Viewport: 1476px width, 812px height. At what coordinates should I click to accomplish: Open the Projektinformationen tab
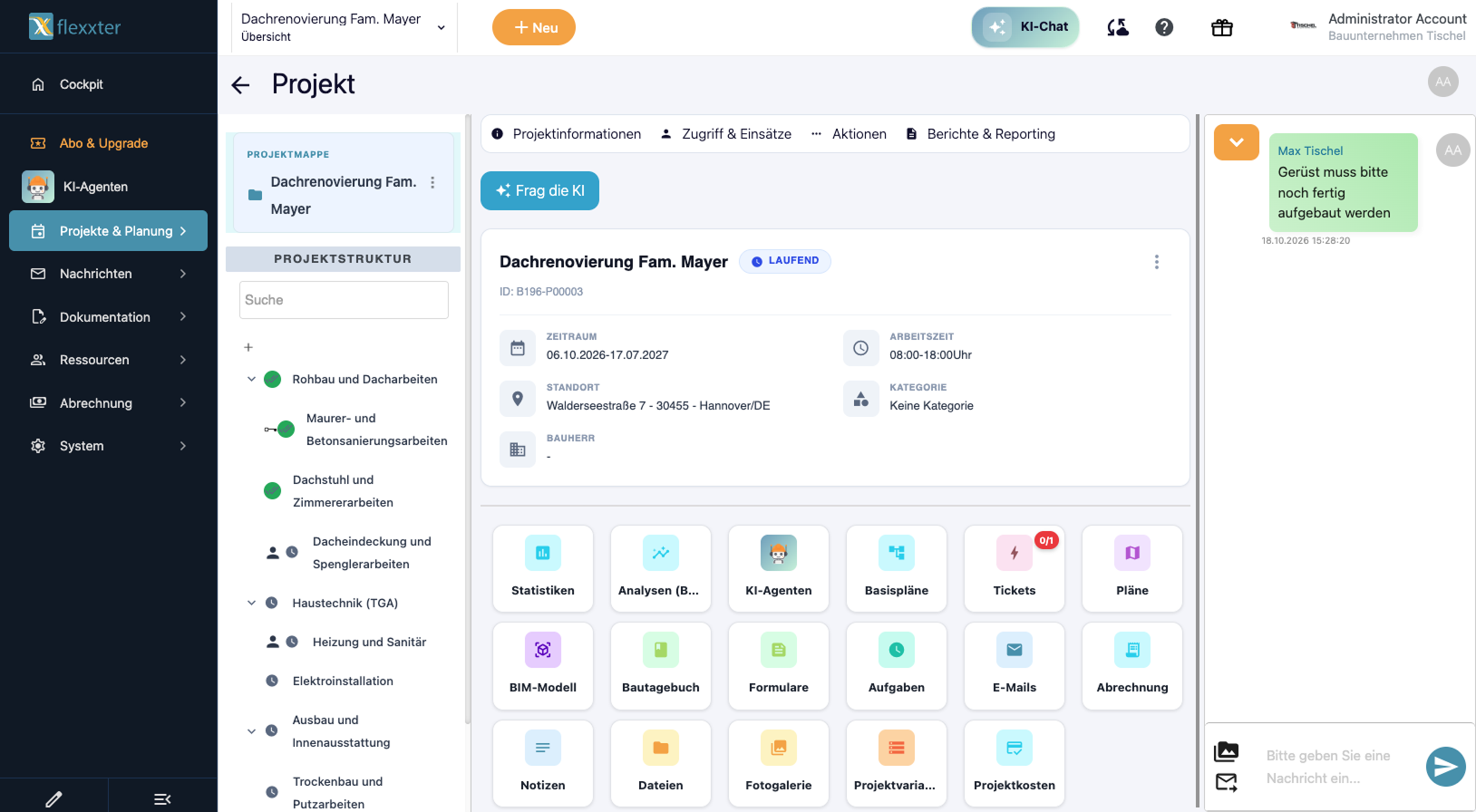coord(567,134)
